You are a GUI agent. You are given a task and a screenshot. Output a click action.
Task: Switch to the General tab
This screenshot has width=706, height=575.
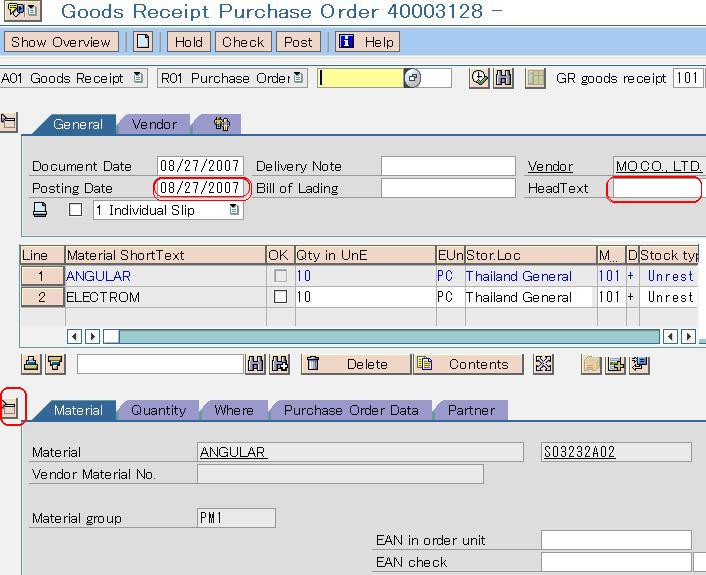point(77,124)
